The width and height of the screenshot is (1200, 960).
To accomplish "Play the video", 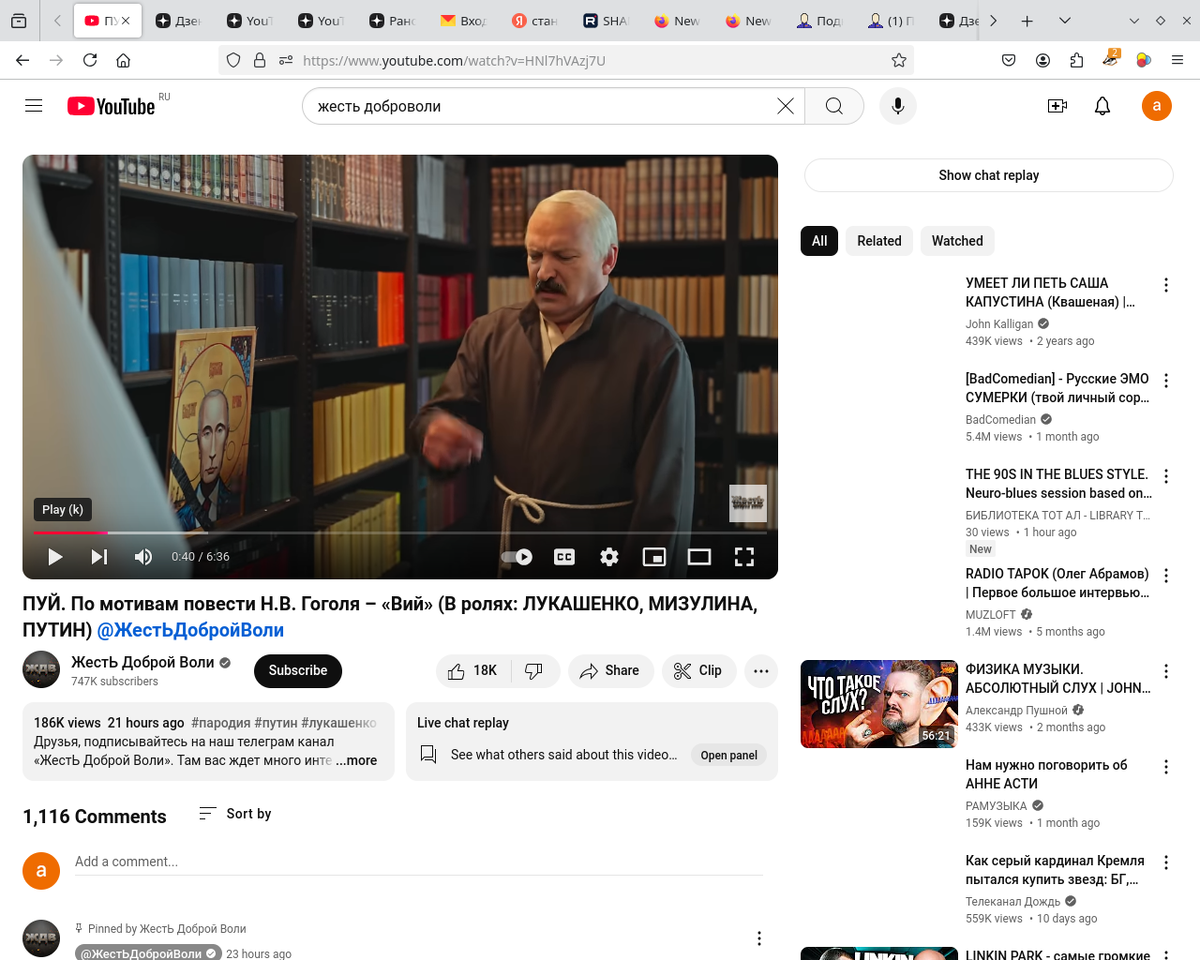I will click(56, 557).
